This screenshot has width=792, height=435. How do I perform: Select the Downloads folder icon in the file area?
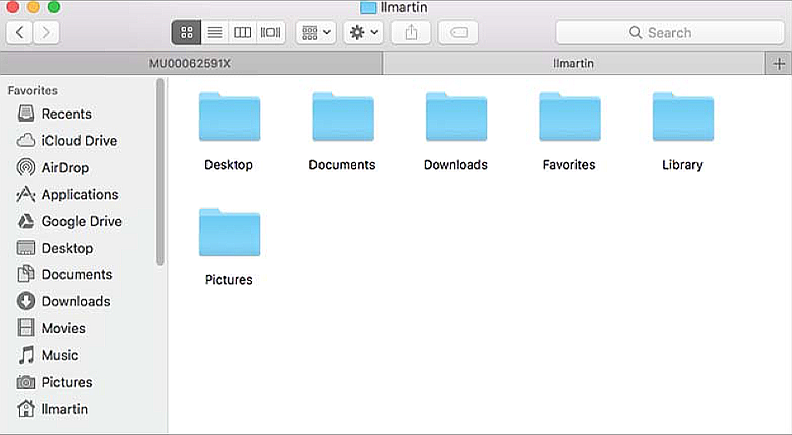click(x=456, y=117)
